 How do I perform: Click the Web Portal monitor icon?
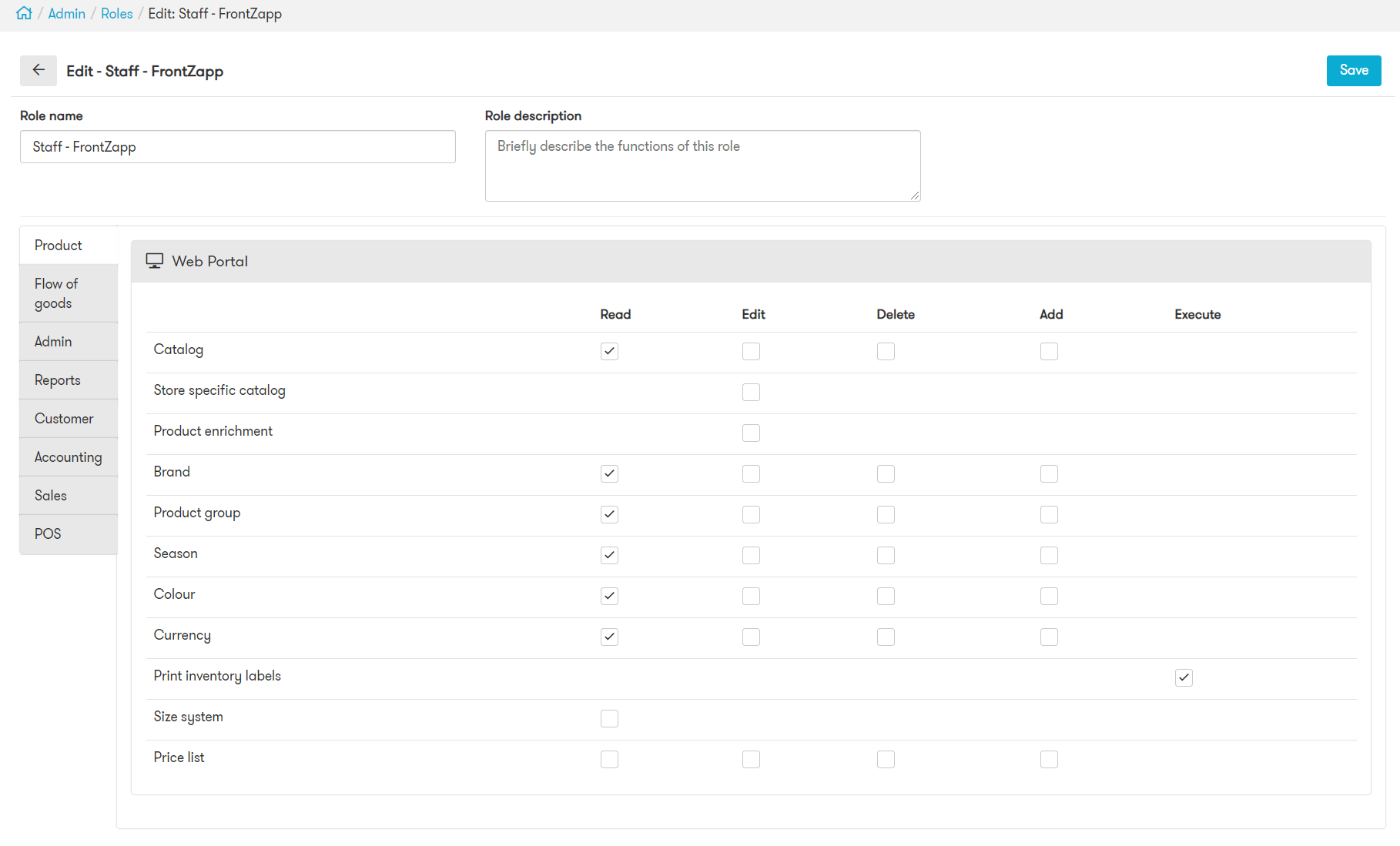[x=155, y=261]
